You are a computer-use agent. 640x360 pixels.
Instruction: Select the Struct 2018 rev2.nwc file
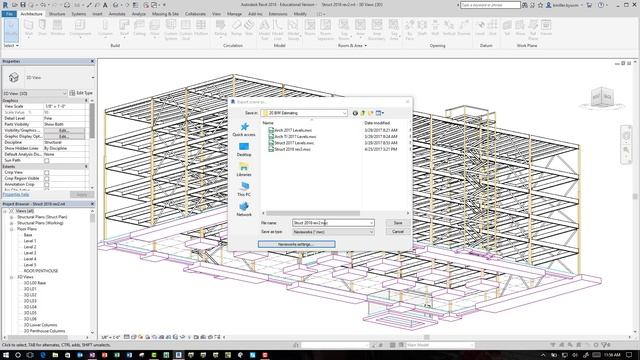(289, 149)
